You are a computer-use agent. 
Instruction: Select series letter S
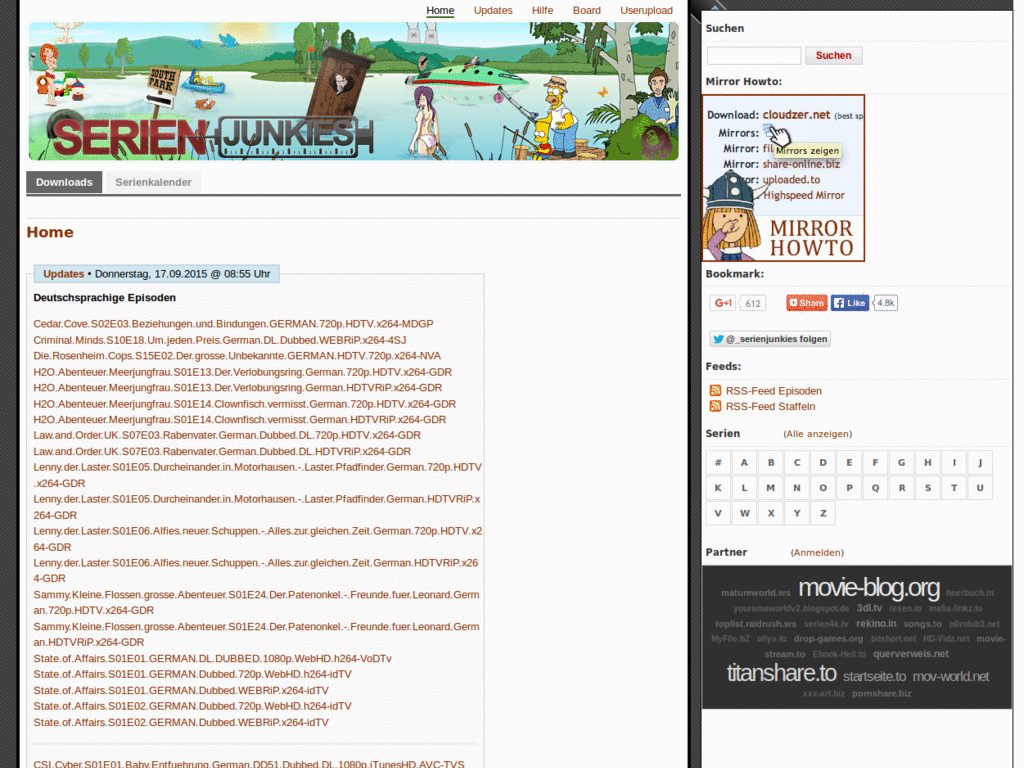[x=927, y=488]
